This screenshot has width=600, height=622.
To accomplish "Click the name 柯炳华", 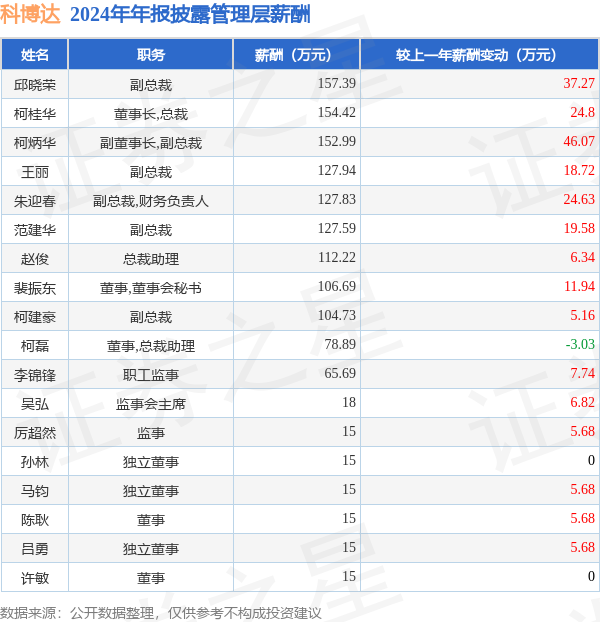I will pos(35,143).
